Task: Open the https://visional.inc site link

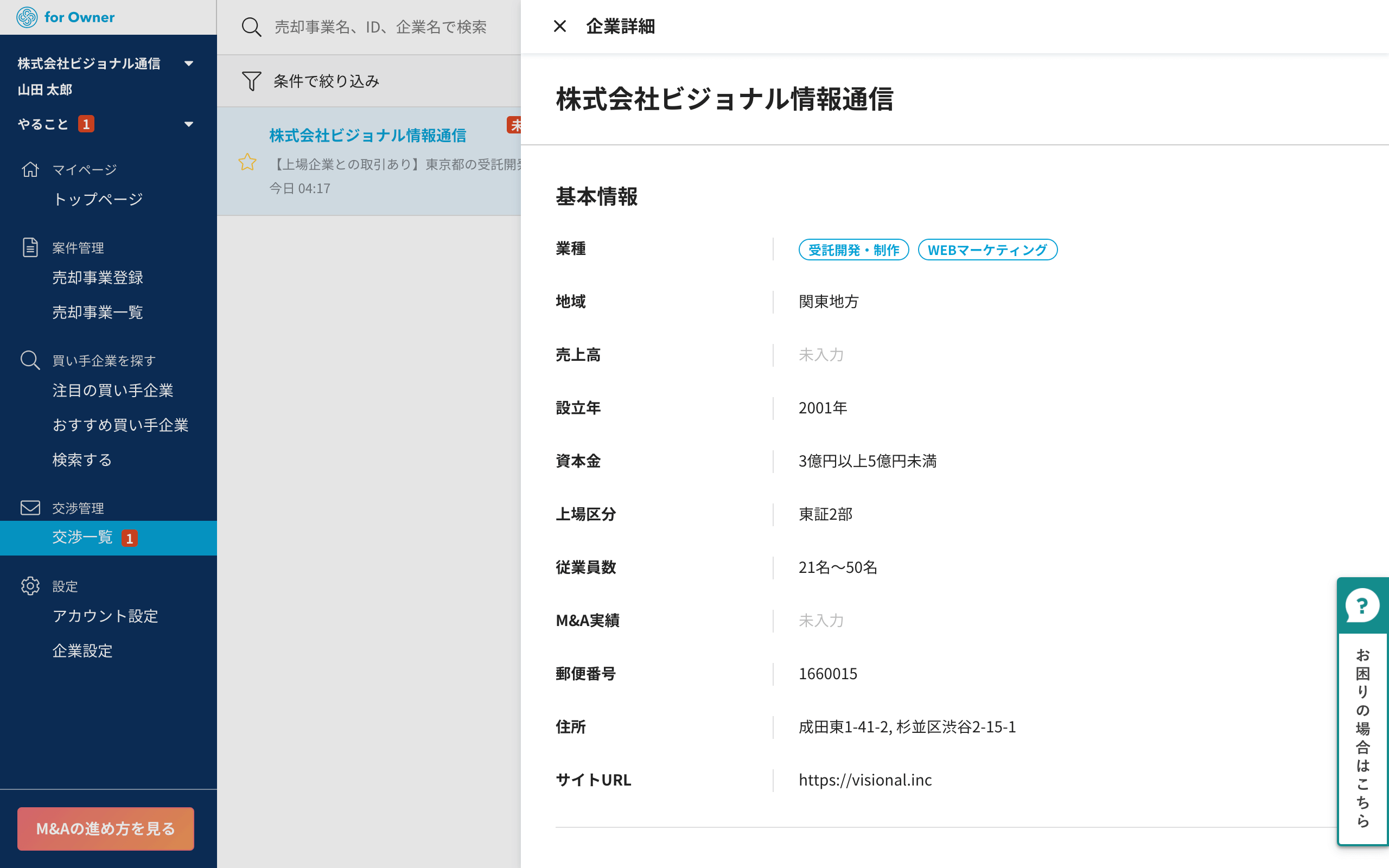Action: [865, 780]
